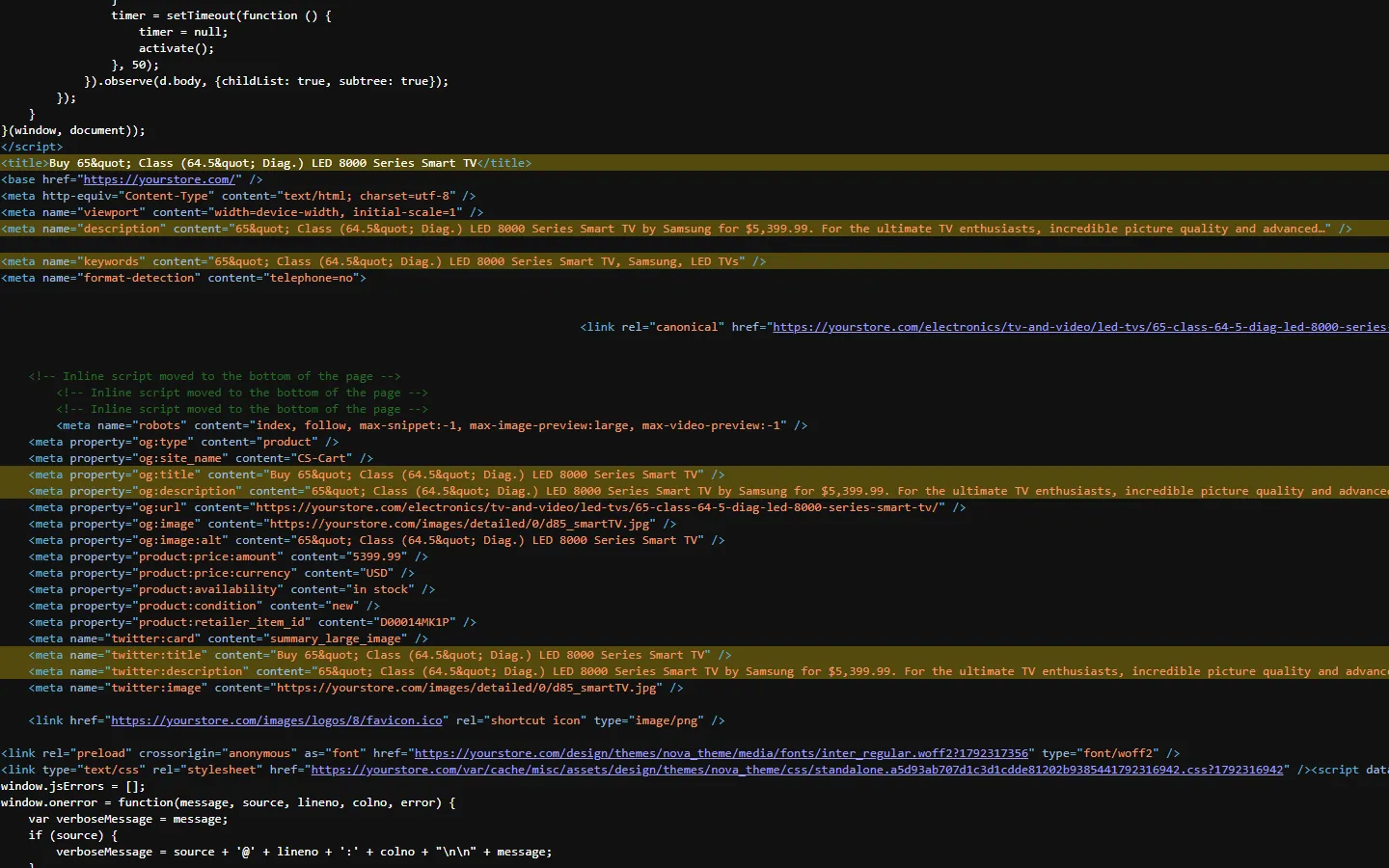
Task: Open the base href yourstore.com link
Action: point(159,179)
